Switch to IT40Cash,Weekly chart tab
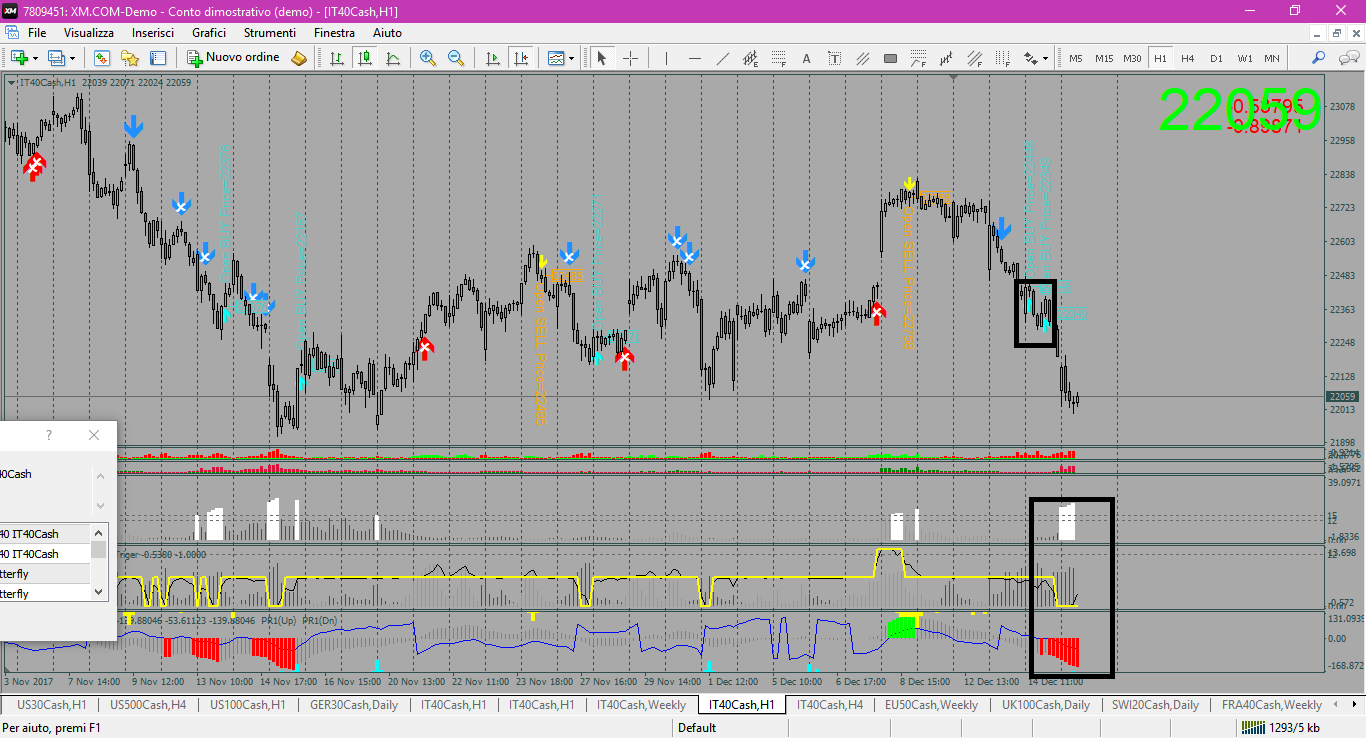Image resolution: width=1366 pixels, height=738 pixels. point(642,705)
